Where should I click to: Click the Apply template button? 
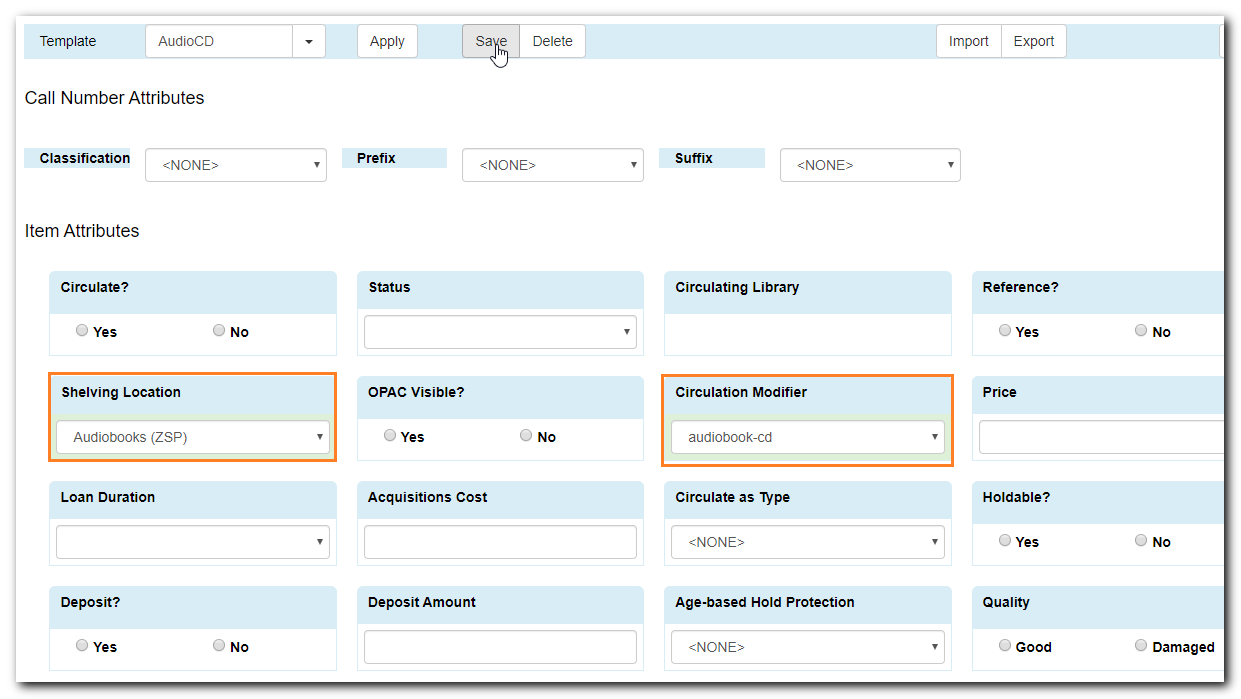[387, 41]
